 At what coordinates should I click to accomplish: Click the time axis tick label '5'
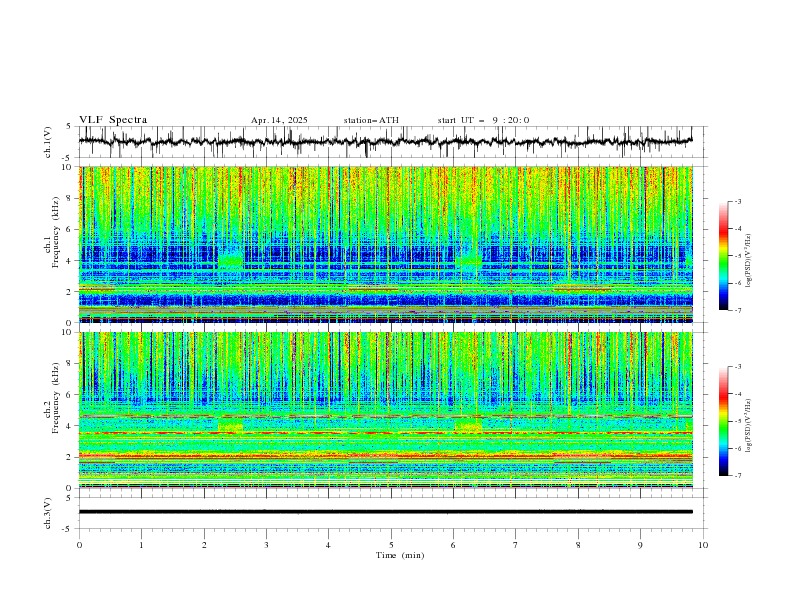[391, 545]
